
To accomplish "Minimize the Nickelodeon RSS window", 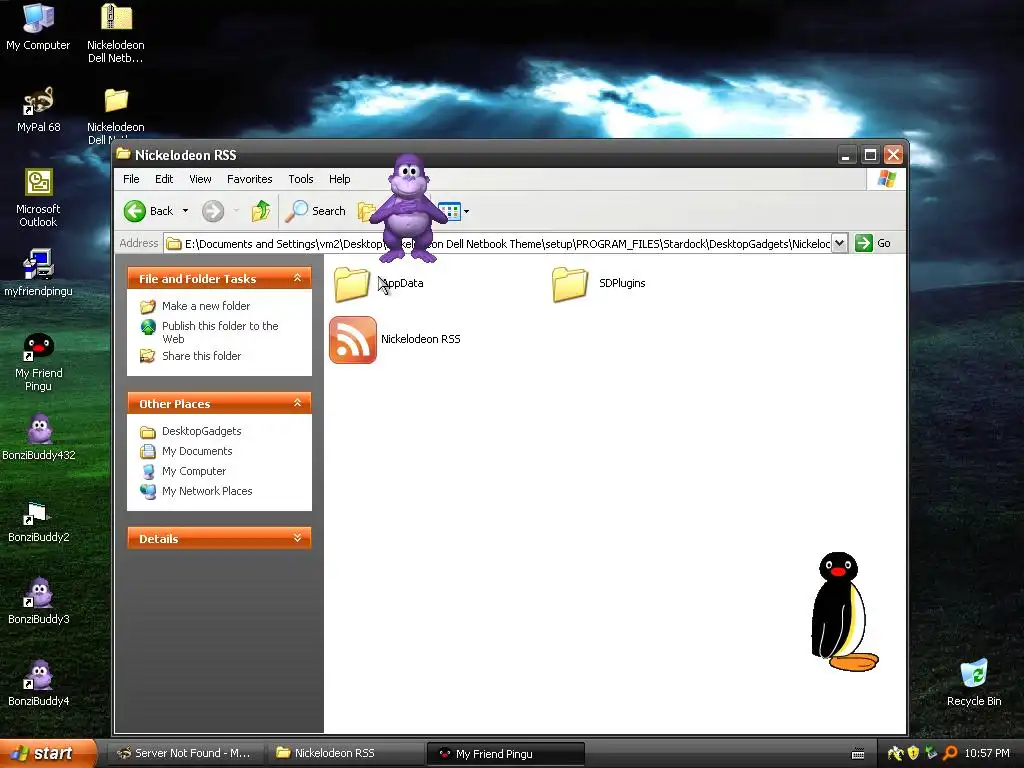I will pos(846,155).
